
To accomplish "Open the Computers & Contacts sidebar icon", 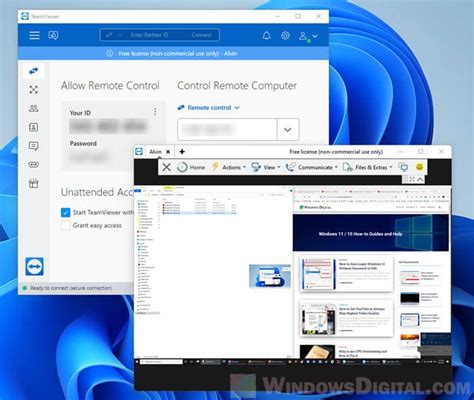I will [34, 127].
